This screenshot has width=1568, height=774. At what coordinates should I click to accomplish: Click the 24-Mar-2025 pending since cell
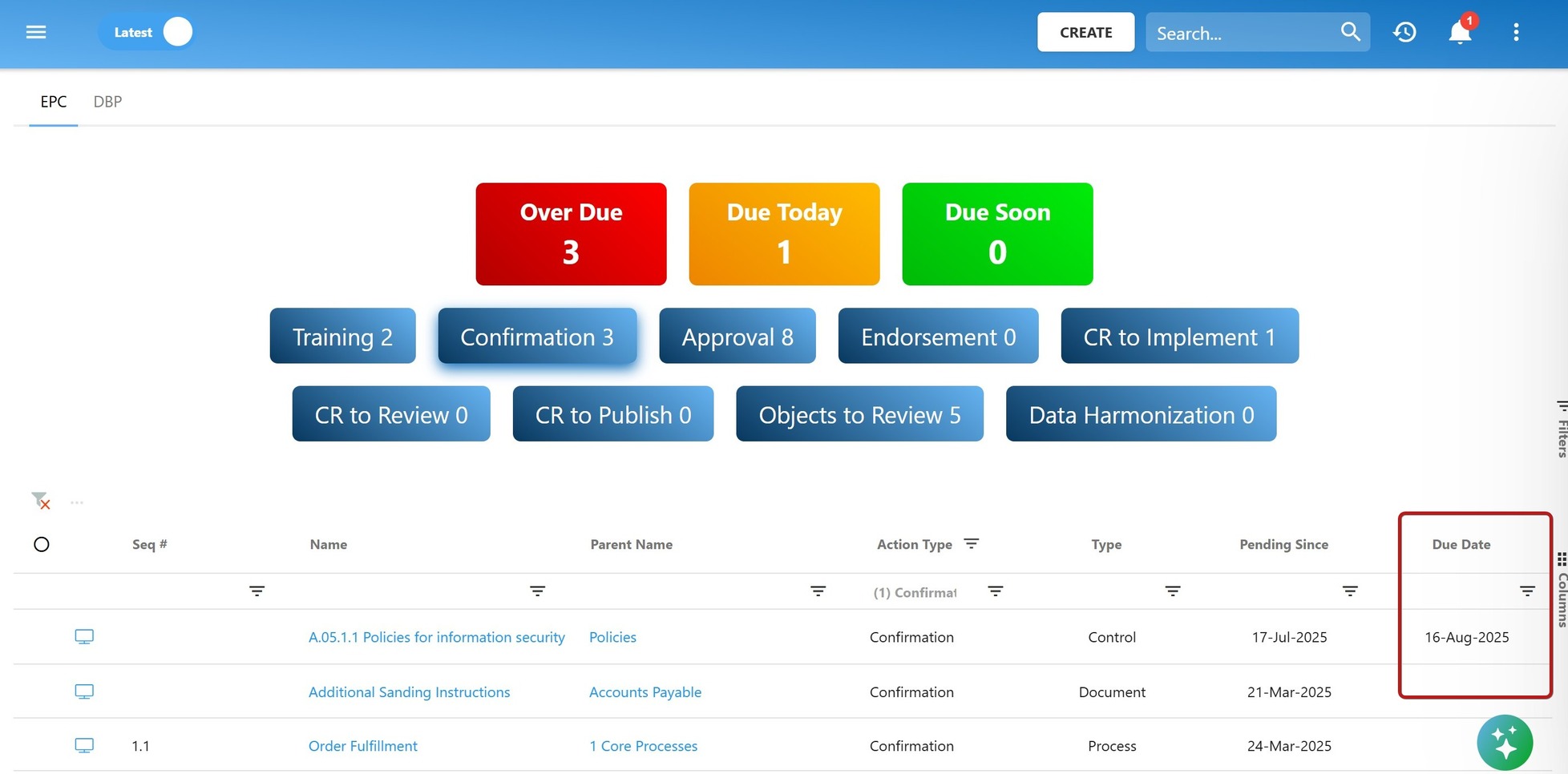[x=1289, y=746]
